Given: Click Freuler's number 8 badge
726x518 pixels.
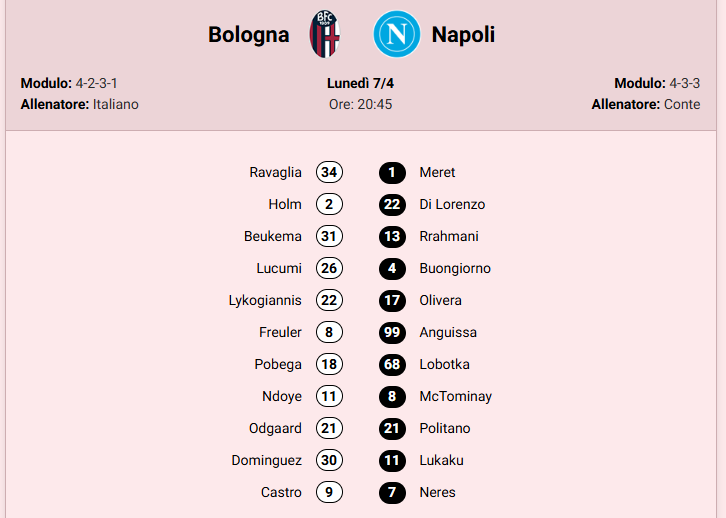Looking at the screenshot, I should 329,332.
